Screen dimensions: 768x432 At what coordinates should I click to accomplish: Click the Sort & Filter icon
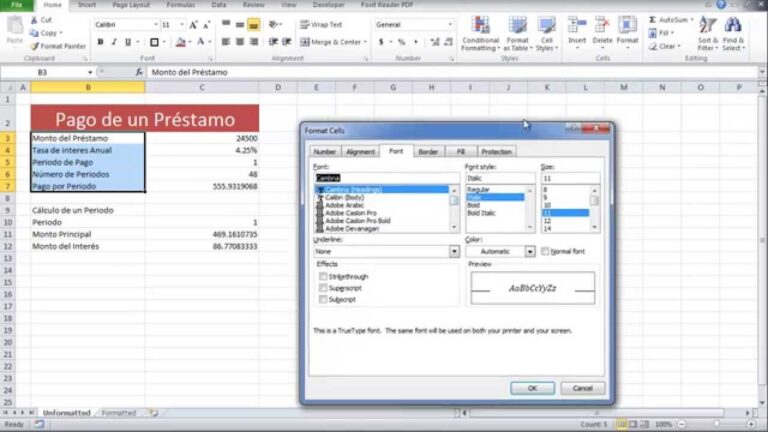coord(708,25)
